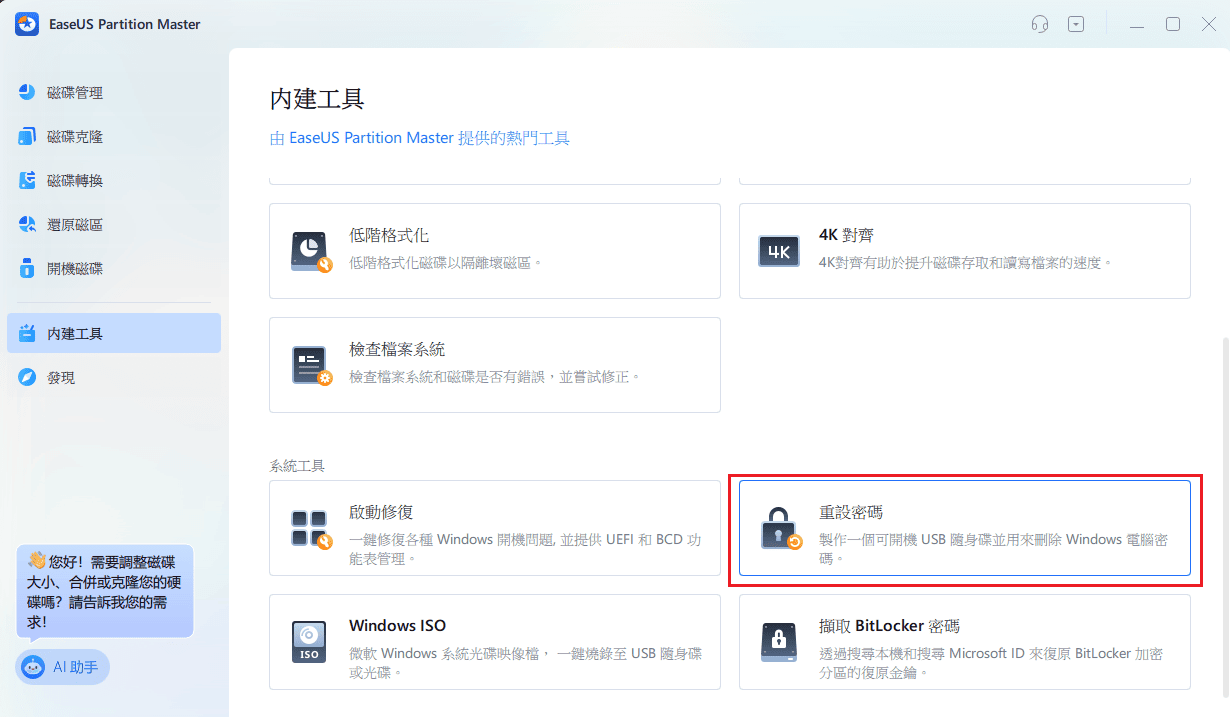Open 開機磁碟 from the sidebar

[x=70, y=268]
